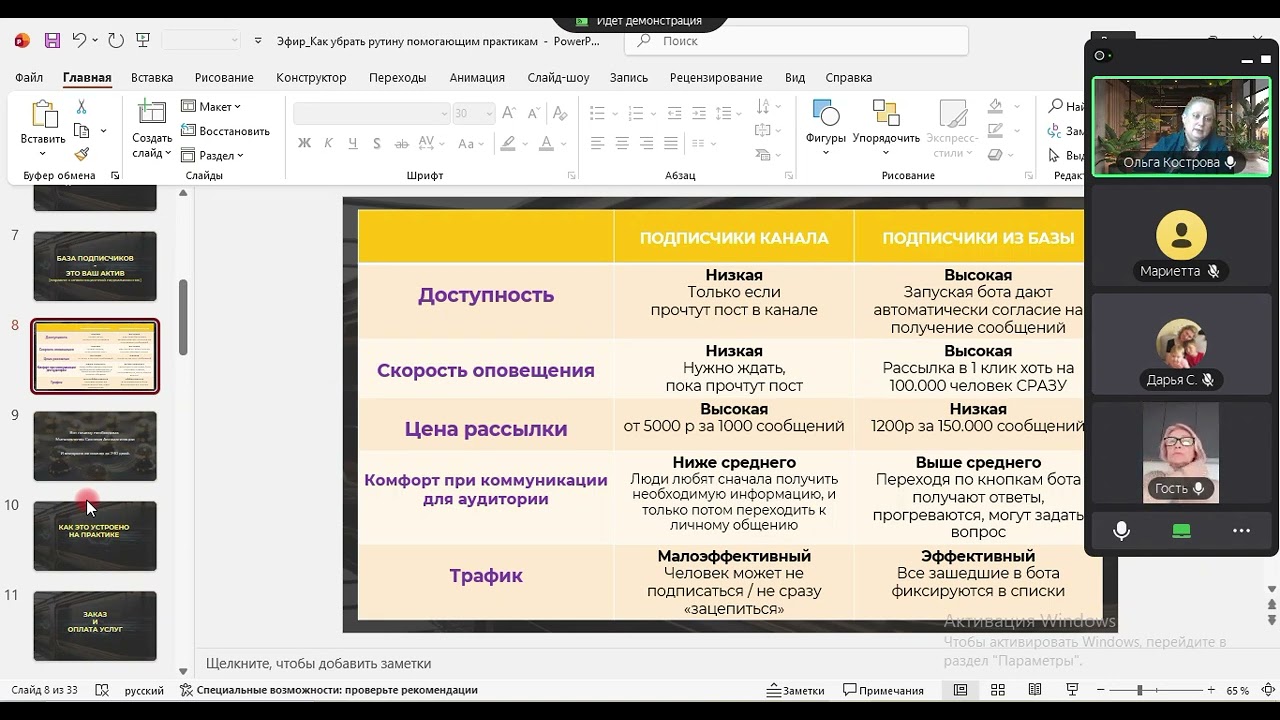
Task: Click the text highlight color marker
Action: pyautogui.click(x=509, y=143)
